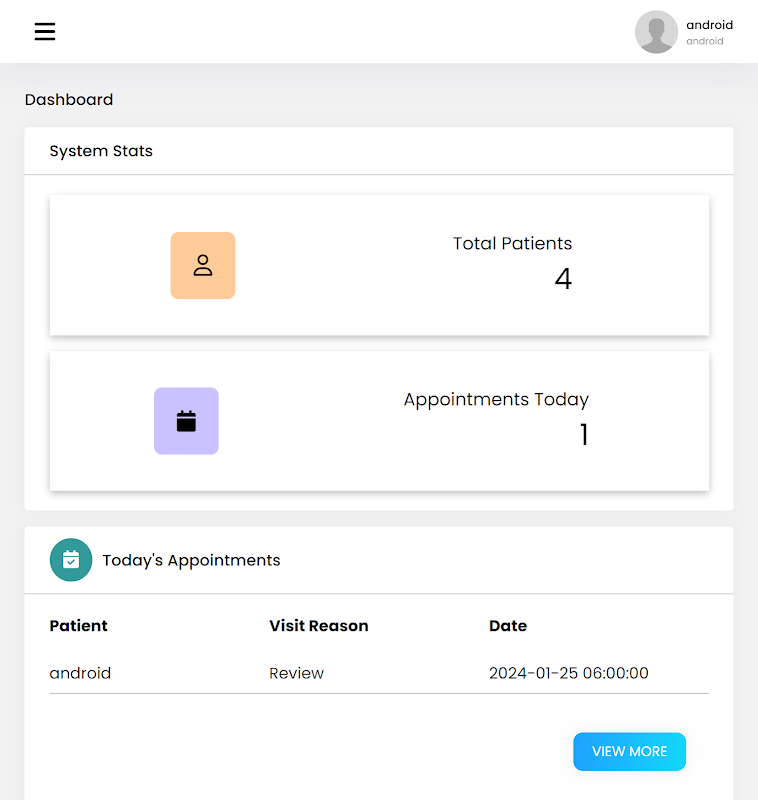Image resolution: width=758 pixels, height=800 pixels.
Task: Click the android username in header
Action: coord(709,25)
